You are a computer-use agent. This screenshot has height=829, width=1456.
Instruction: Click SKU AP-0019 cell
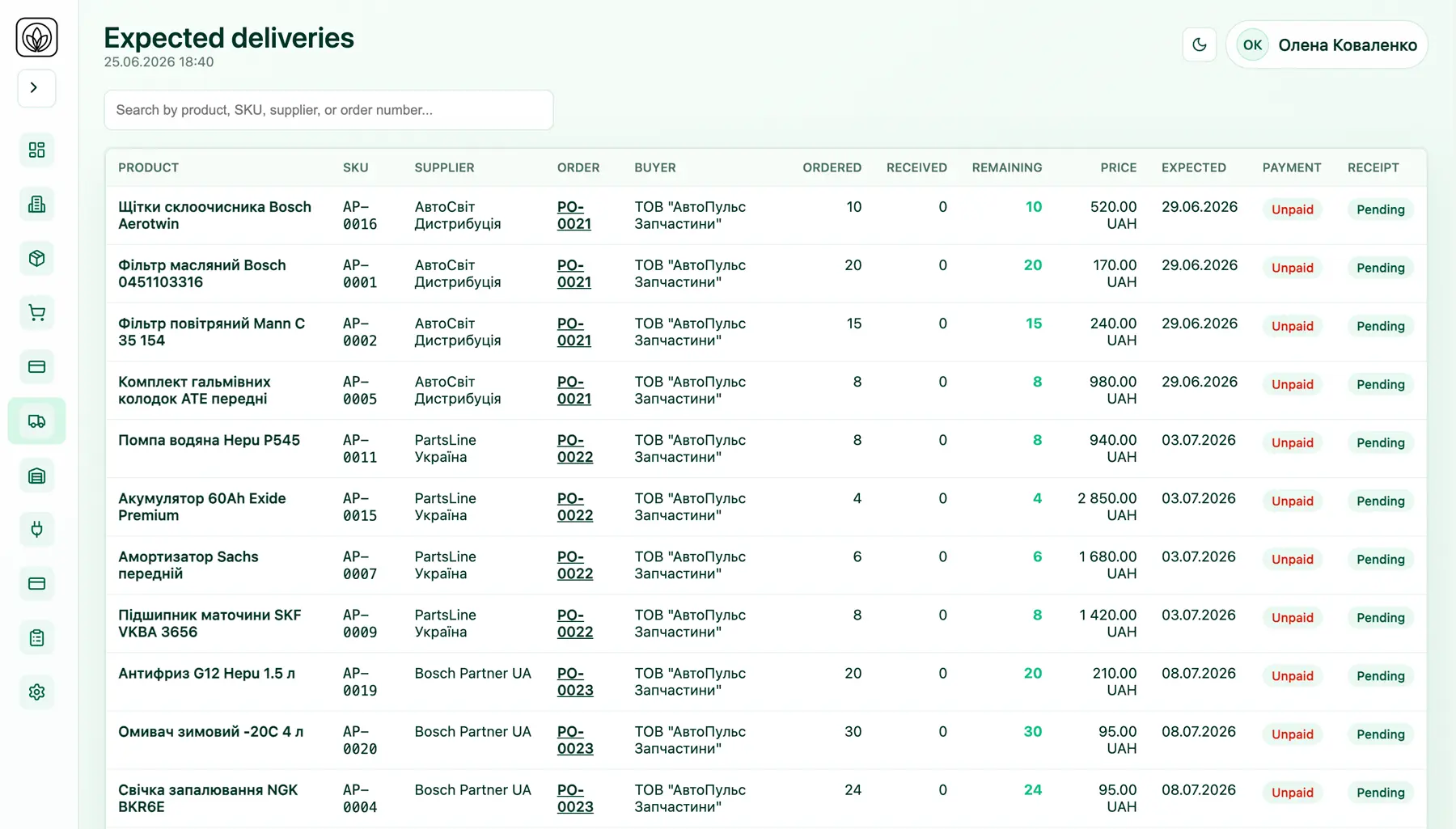coord(359,681)
